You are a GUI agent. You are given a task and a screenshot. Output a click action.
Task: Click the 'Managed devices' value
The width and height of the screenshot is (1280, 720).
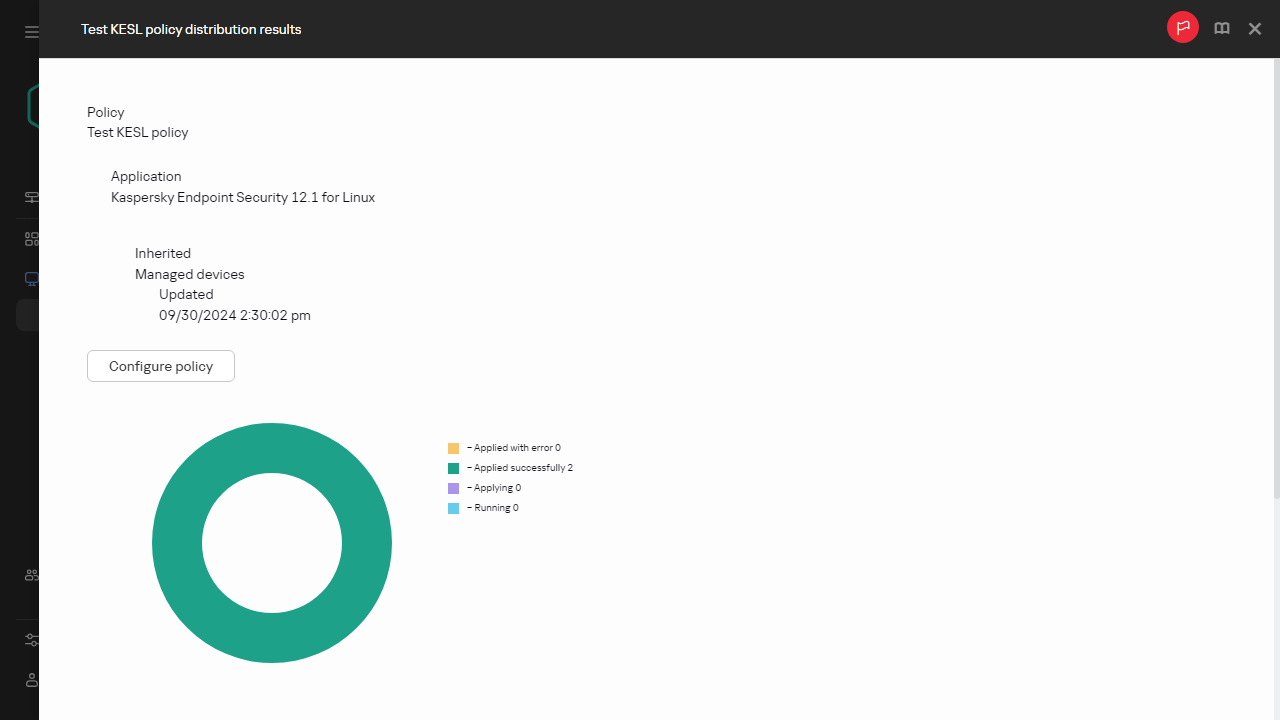coord(190,274)
